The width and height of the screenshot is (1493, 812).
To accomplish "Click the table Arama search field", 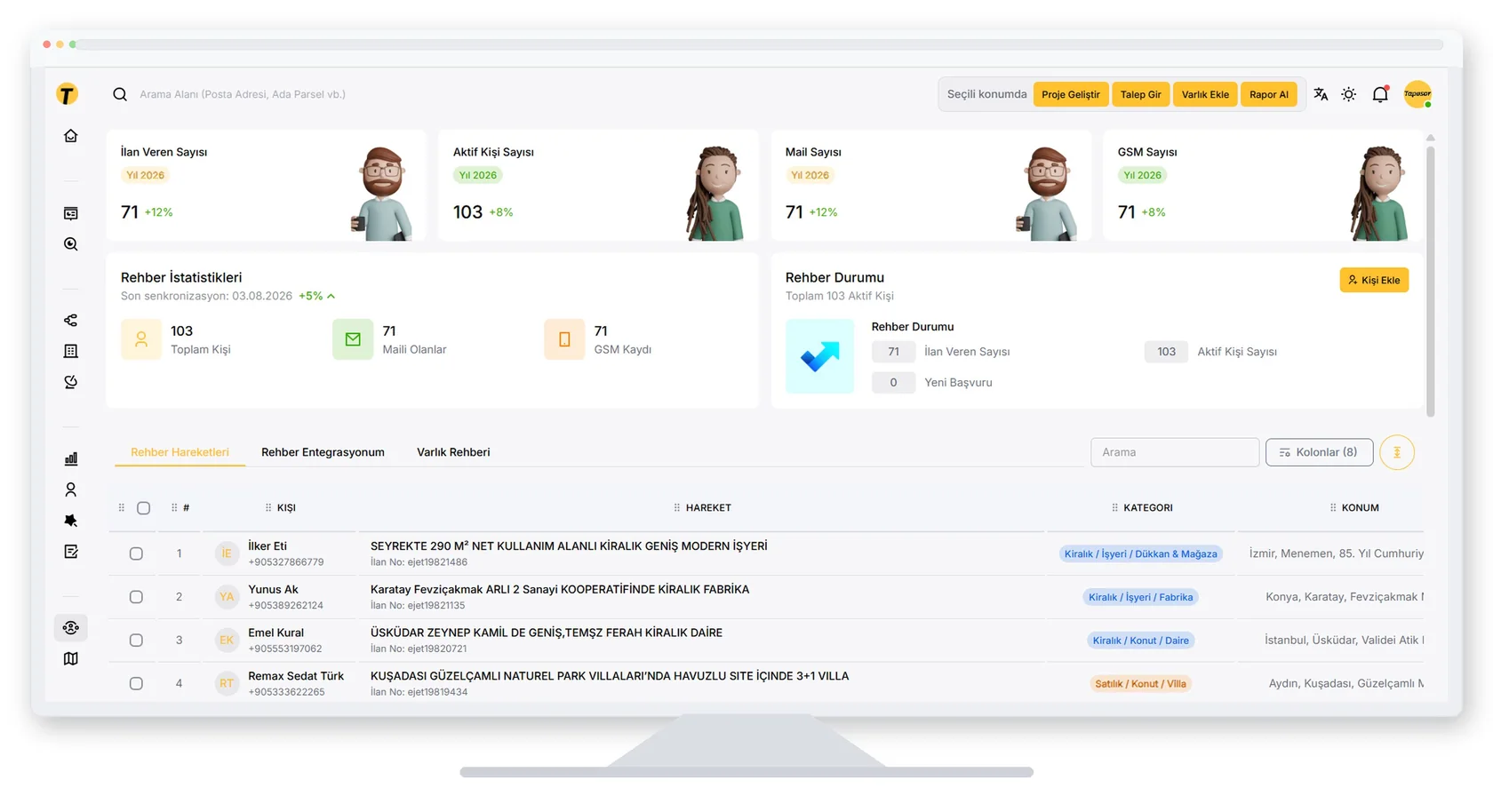I will tap(1175, 452).
